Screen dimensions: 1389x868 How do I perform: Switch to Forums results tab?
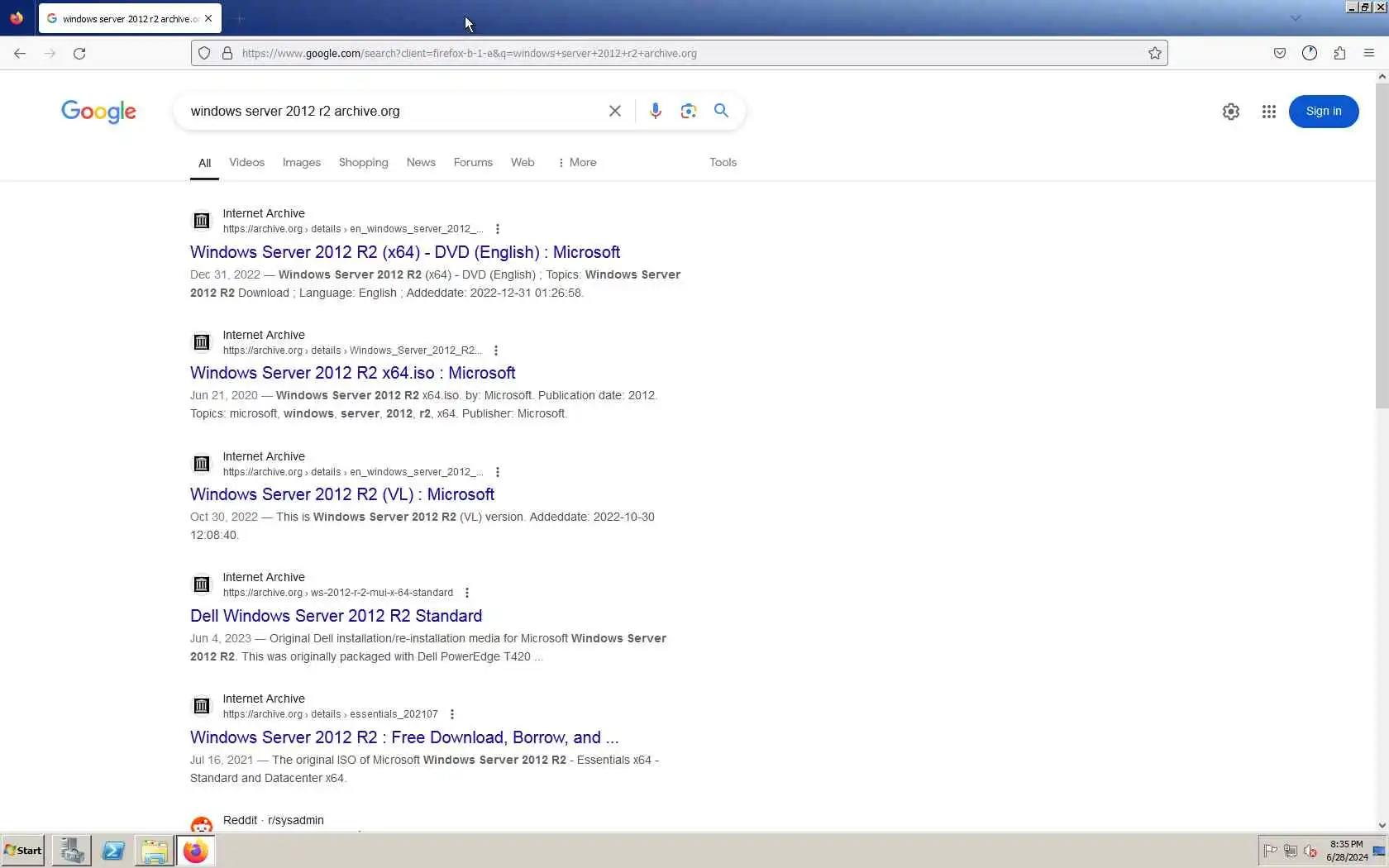(x=473, y=163)
